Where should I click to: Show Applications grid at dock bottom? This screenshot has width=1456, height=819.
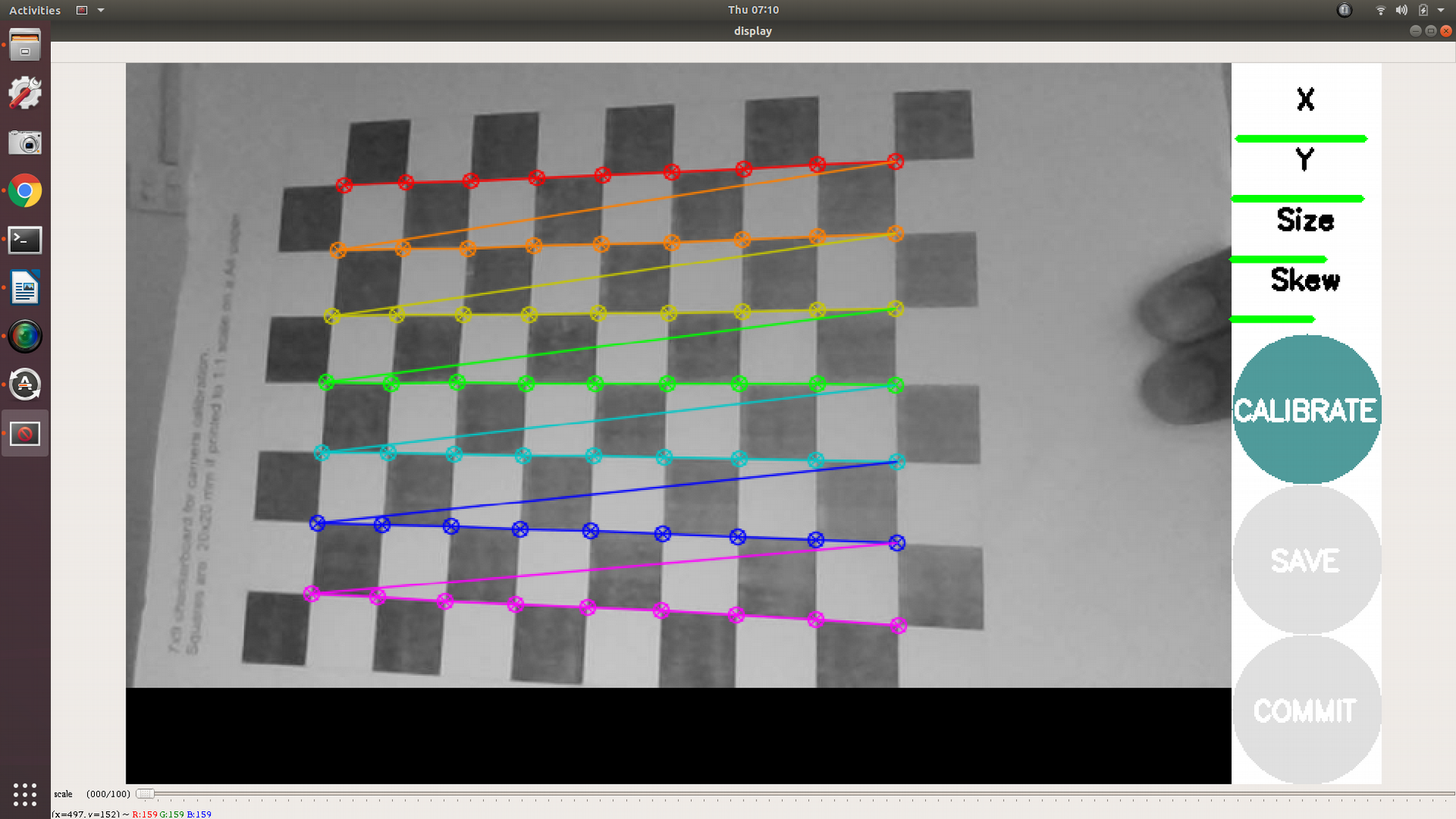[x=25, y=794]
